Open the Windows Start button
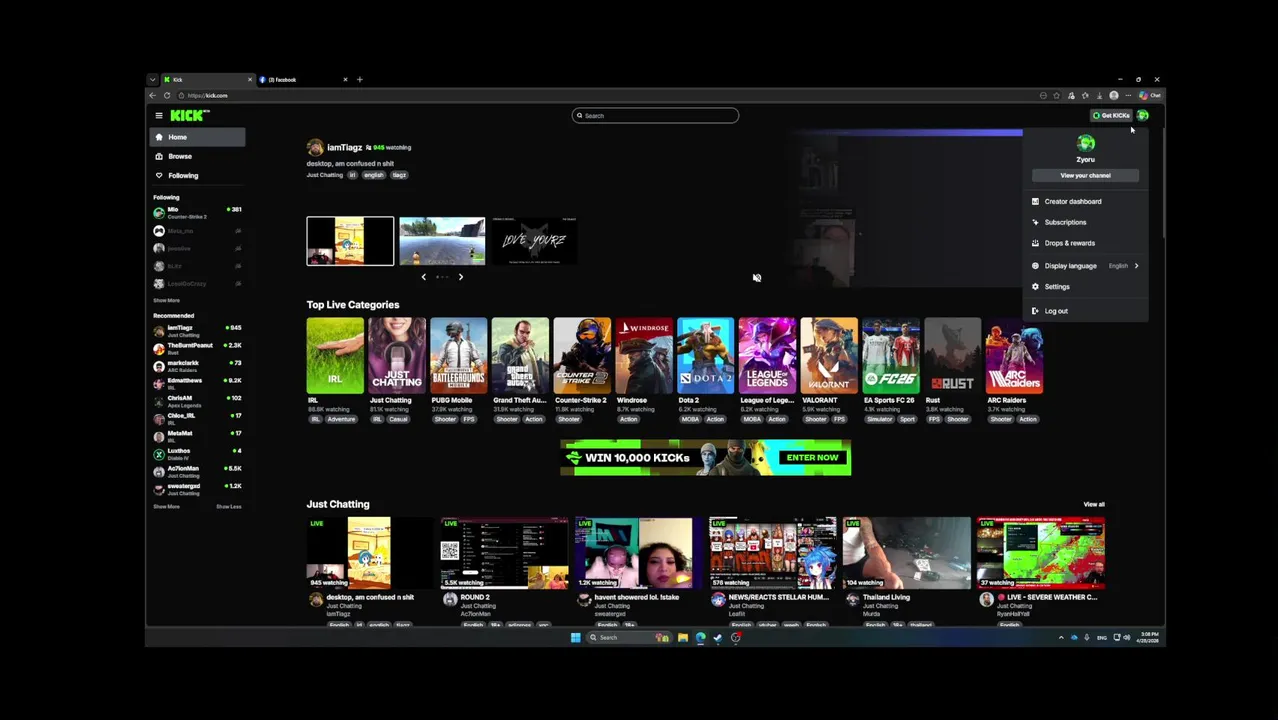This screenshot has height=720, width=1278. (x=575, y=638)
